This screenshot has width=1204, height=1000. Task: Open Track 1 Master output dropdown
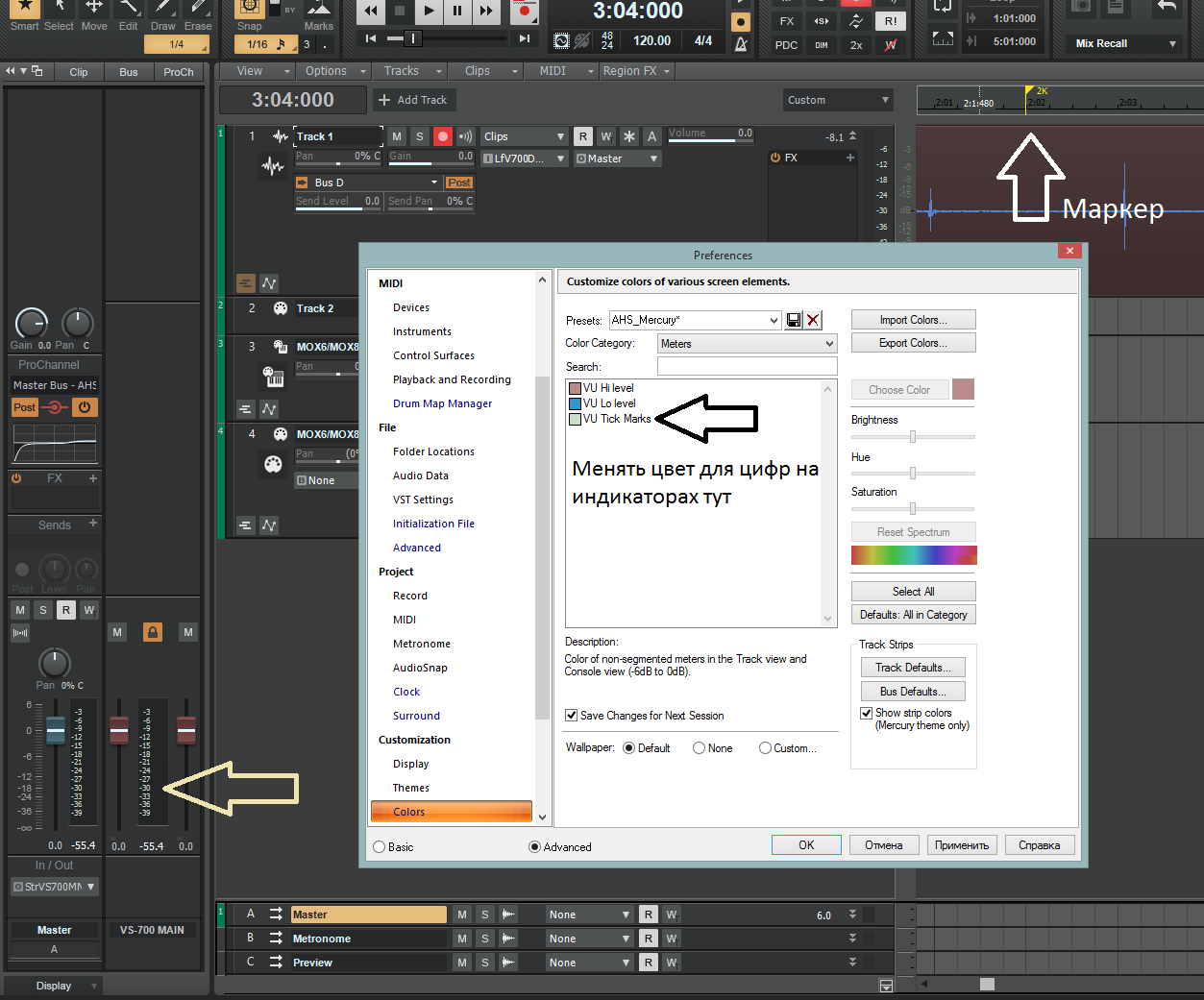click(617, 159)
